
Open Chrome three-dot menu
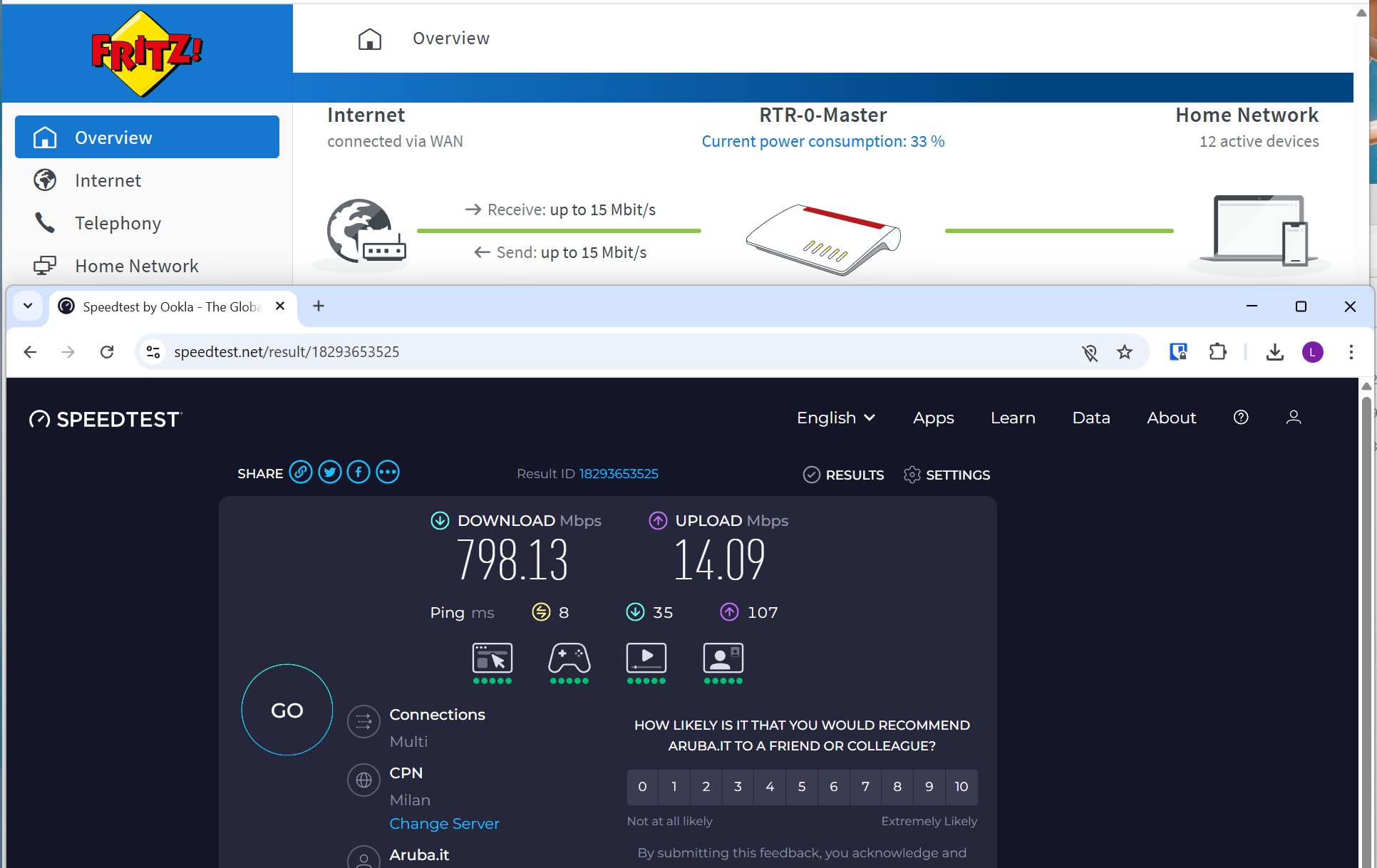pos(1351,352)
